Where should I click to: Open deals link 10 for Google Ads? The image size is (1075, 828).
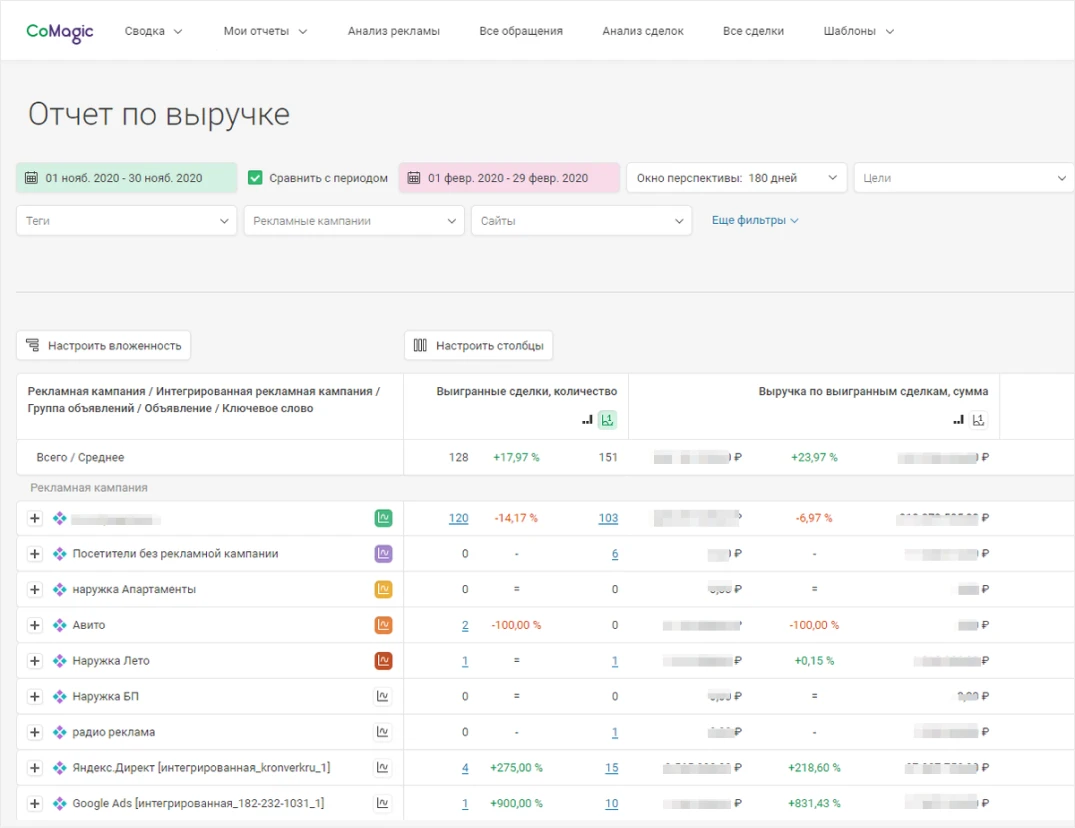(612, 803)
